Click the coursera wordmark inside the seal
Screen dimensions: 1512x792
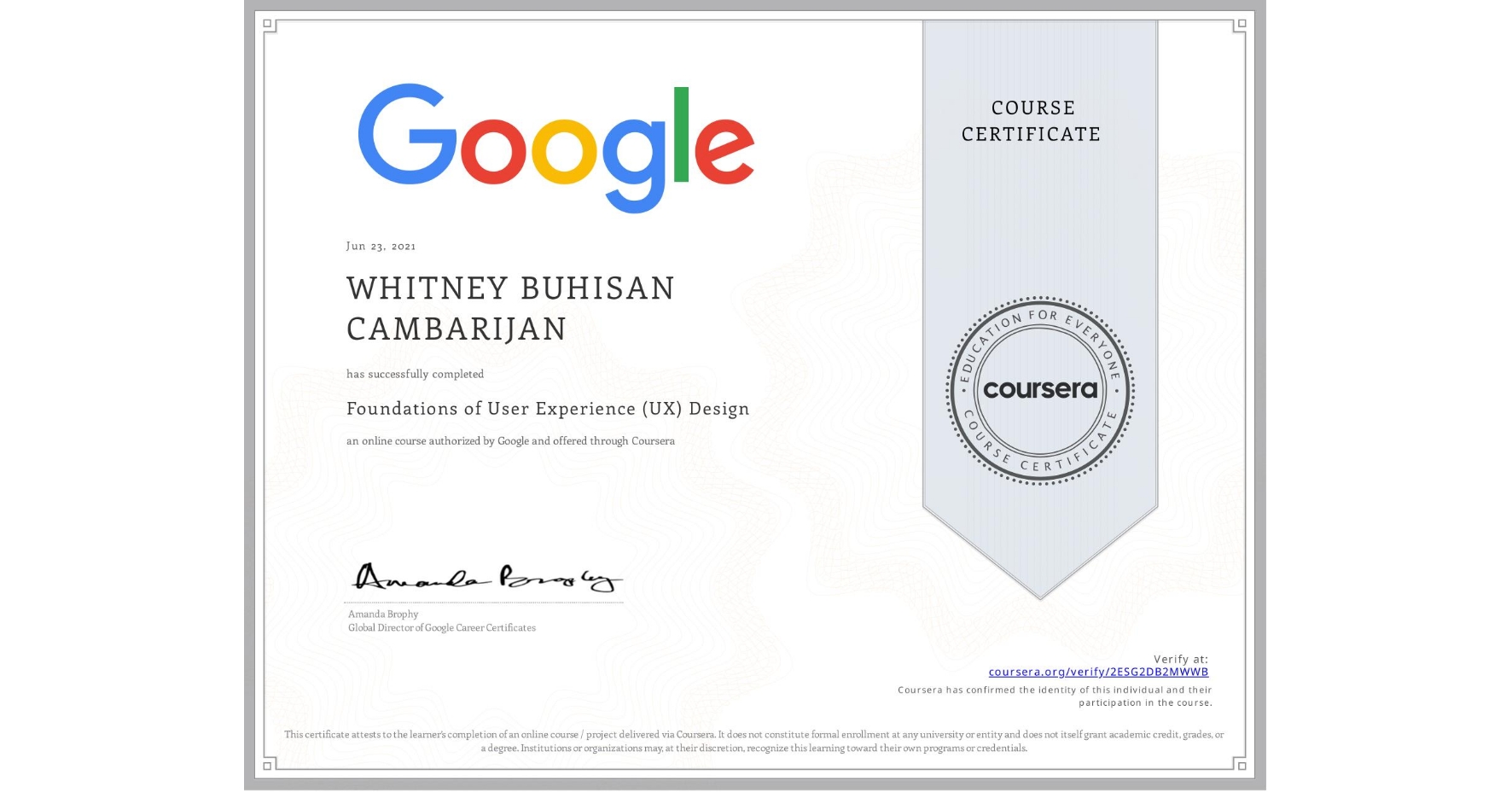[x=1040, y=391]
